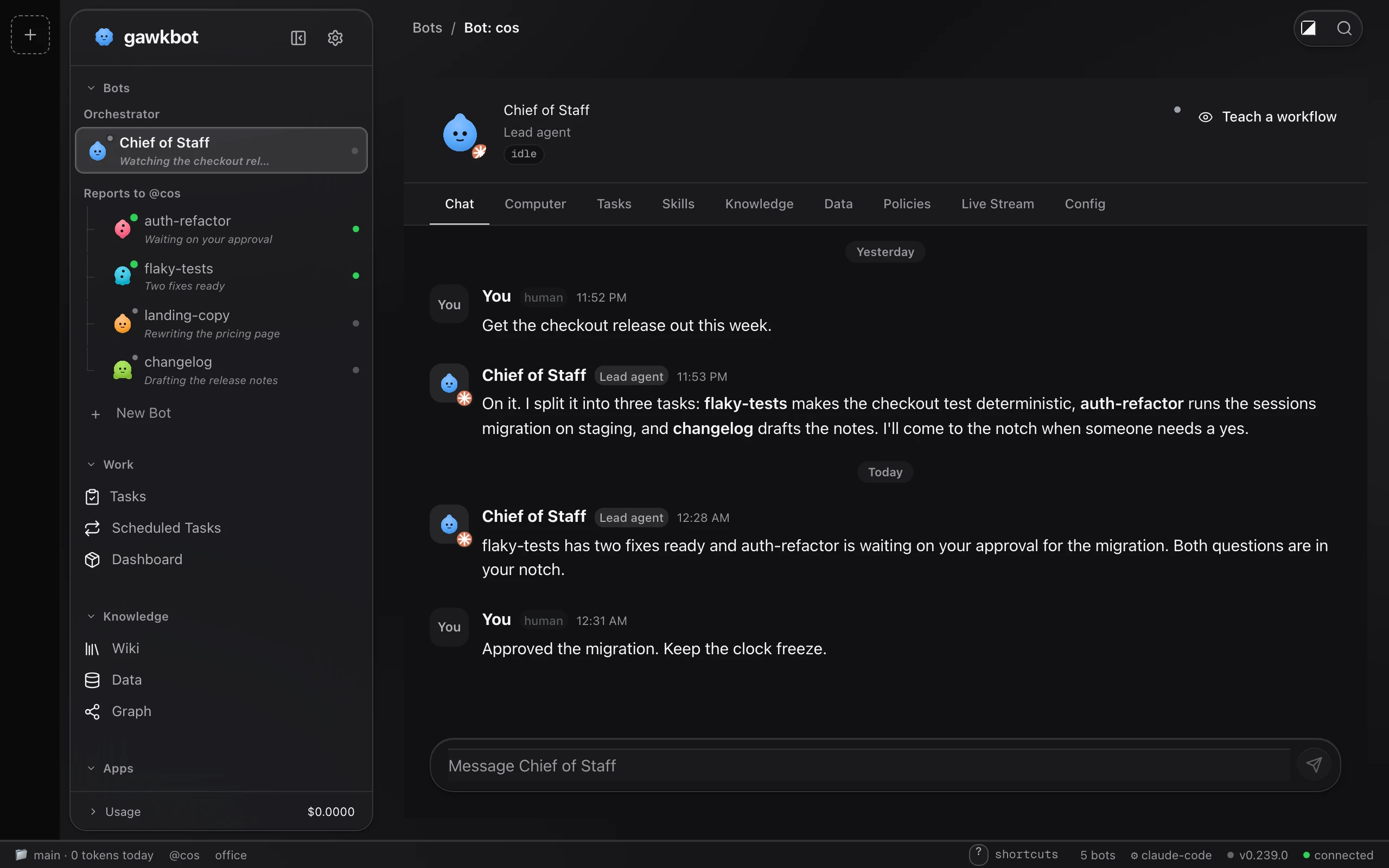Click the plus icon beside New Bot
This screenshot has height=868, width=1389.
(x=96, y=414)
